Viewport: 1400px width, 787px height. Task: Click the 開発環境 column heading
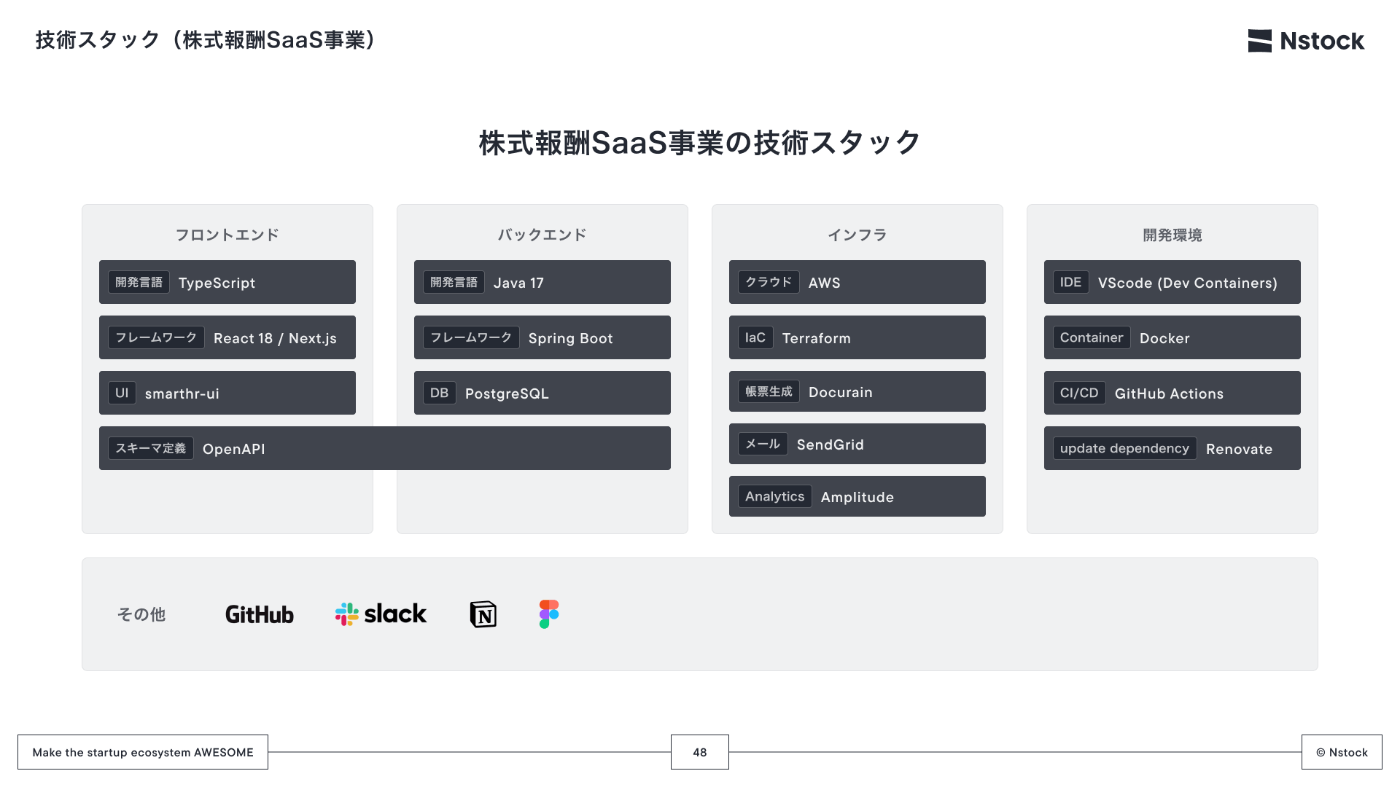(1172, 235)
